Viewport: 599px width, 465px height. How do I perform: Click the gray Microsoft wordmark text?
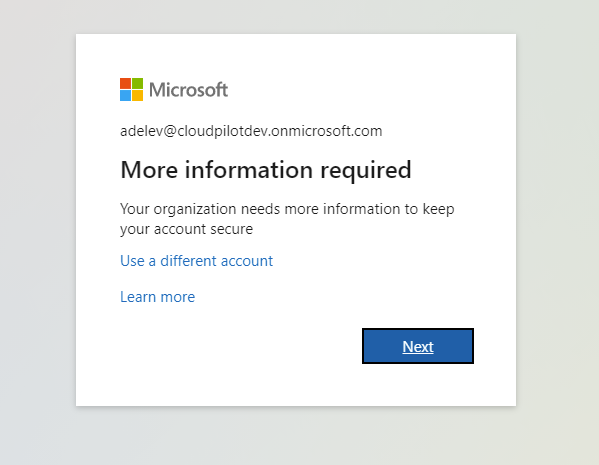click(x=188, y=90)
